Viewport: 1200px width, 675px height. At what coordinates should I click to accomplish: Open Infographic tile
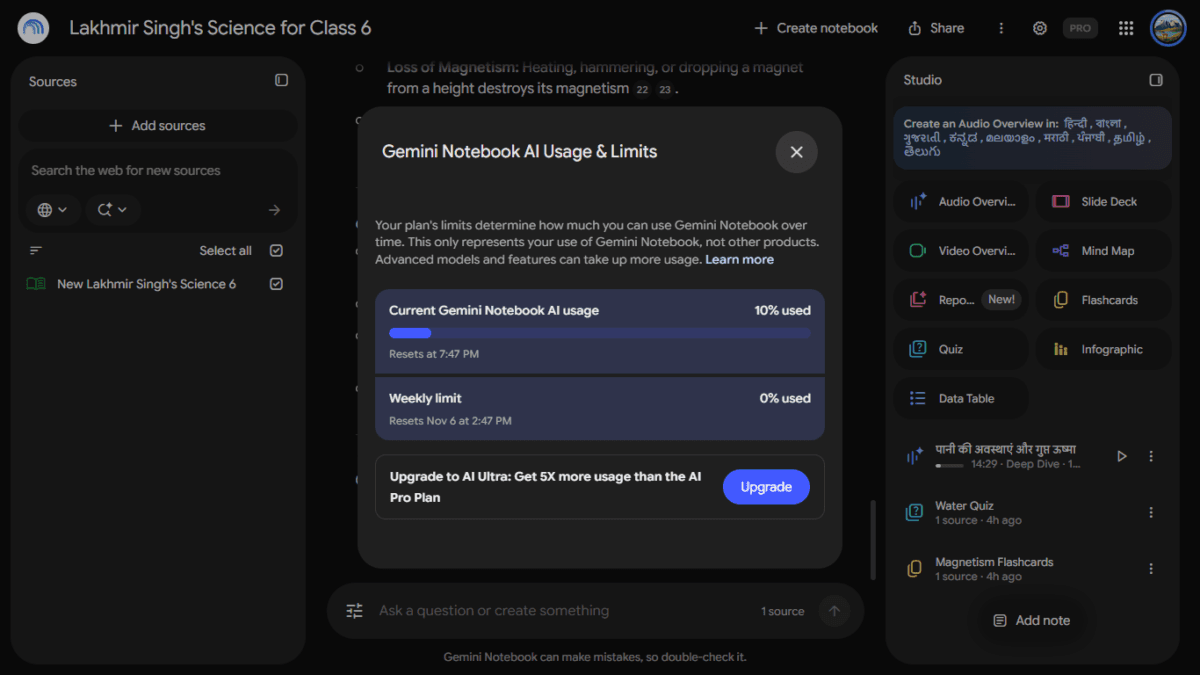click(x=1103, y=349)
